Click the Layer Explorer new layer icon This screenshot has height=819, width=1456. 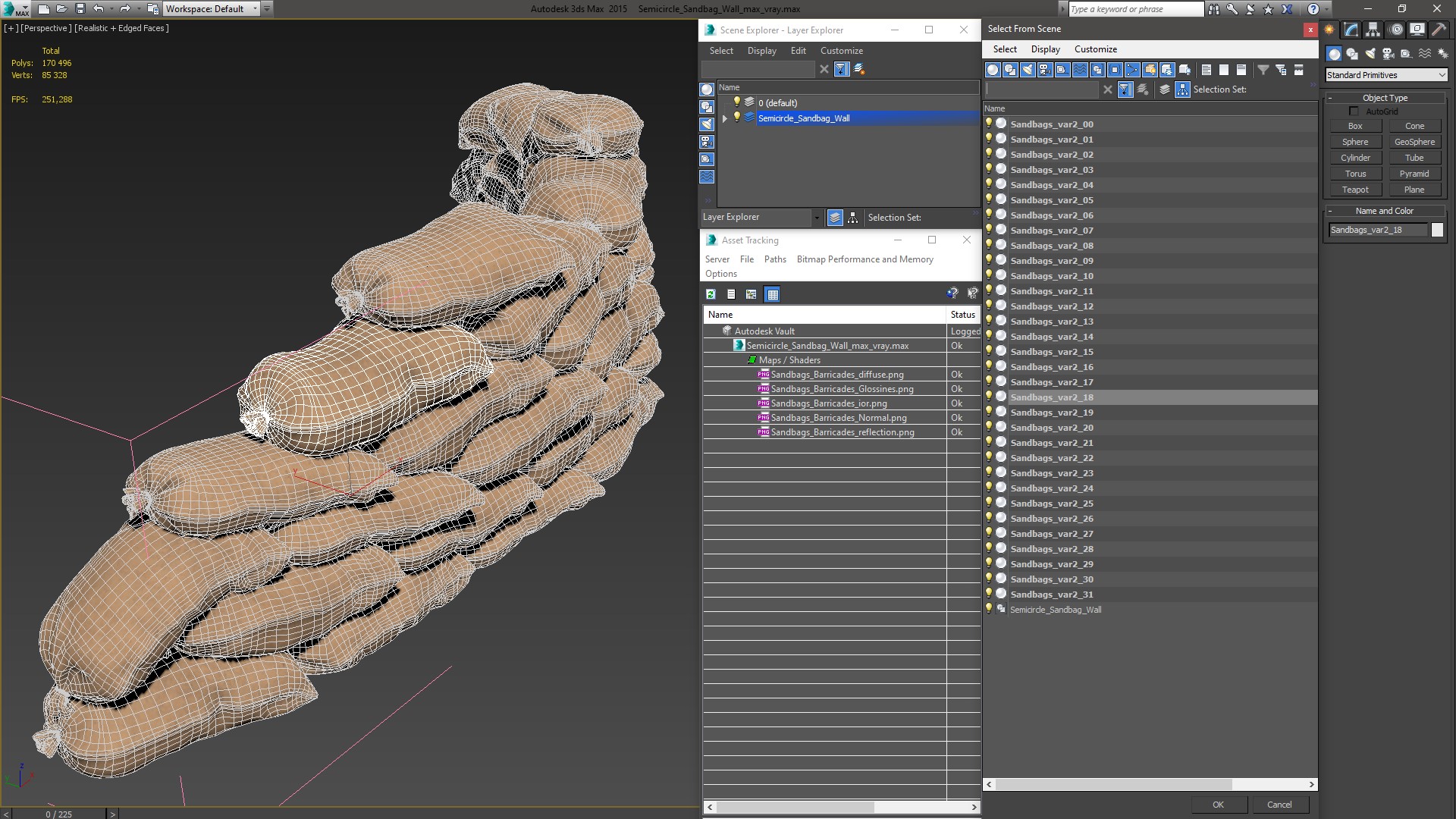(858, 69)
